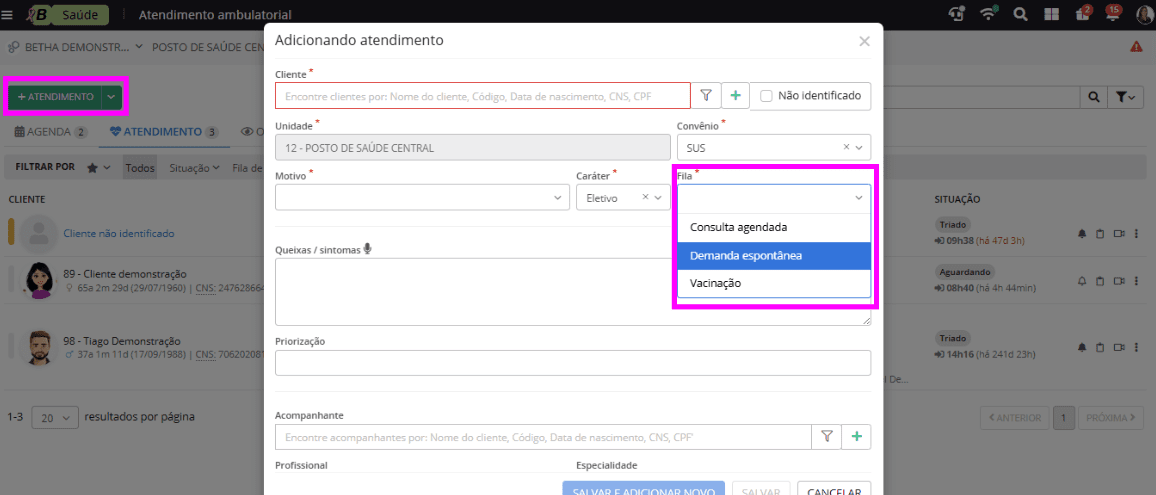Open the headset support icon
Viewport: 1156px width, 495px height.
point(957,14)
